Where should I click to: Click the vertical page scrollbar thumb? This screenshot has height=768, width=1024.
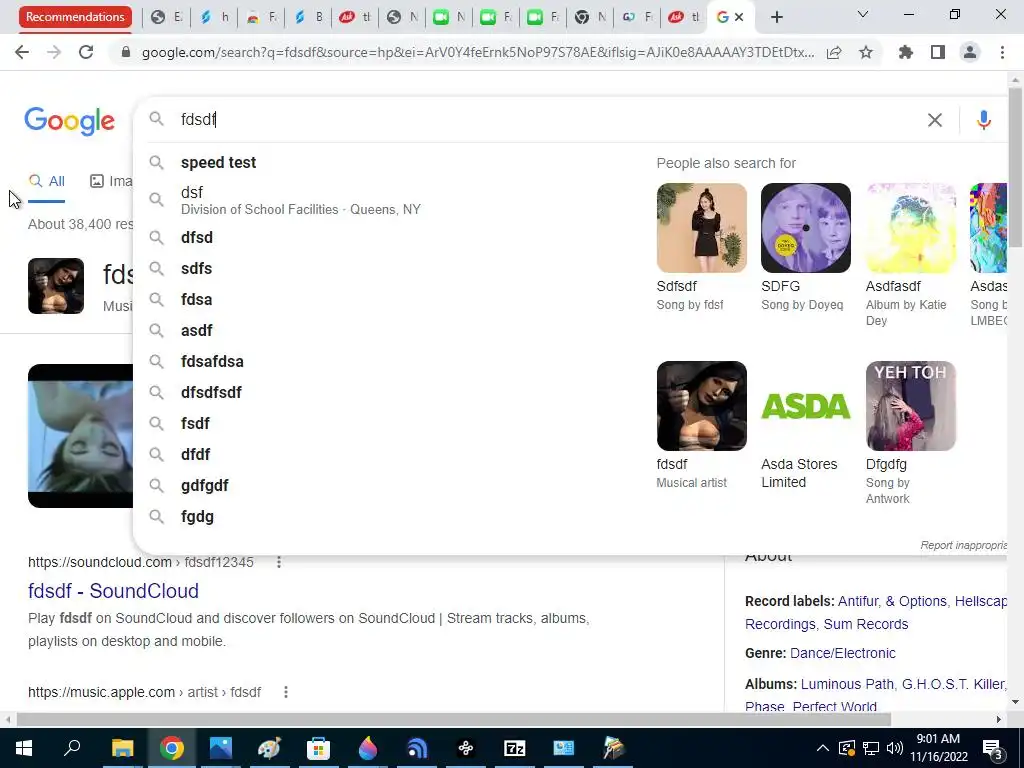pos(1014,167)
